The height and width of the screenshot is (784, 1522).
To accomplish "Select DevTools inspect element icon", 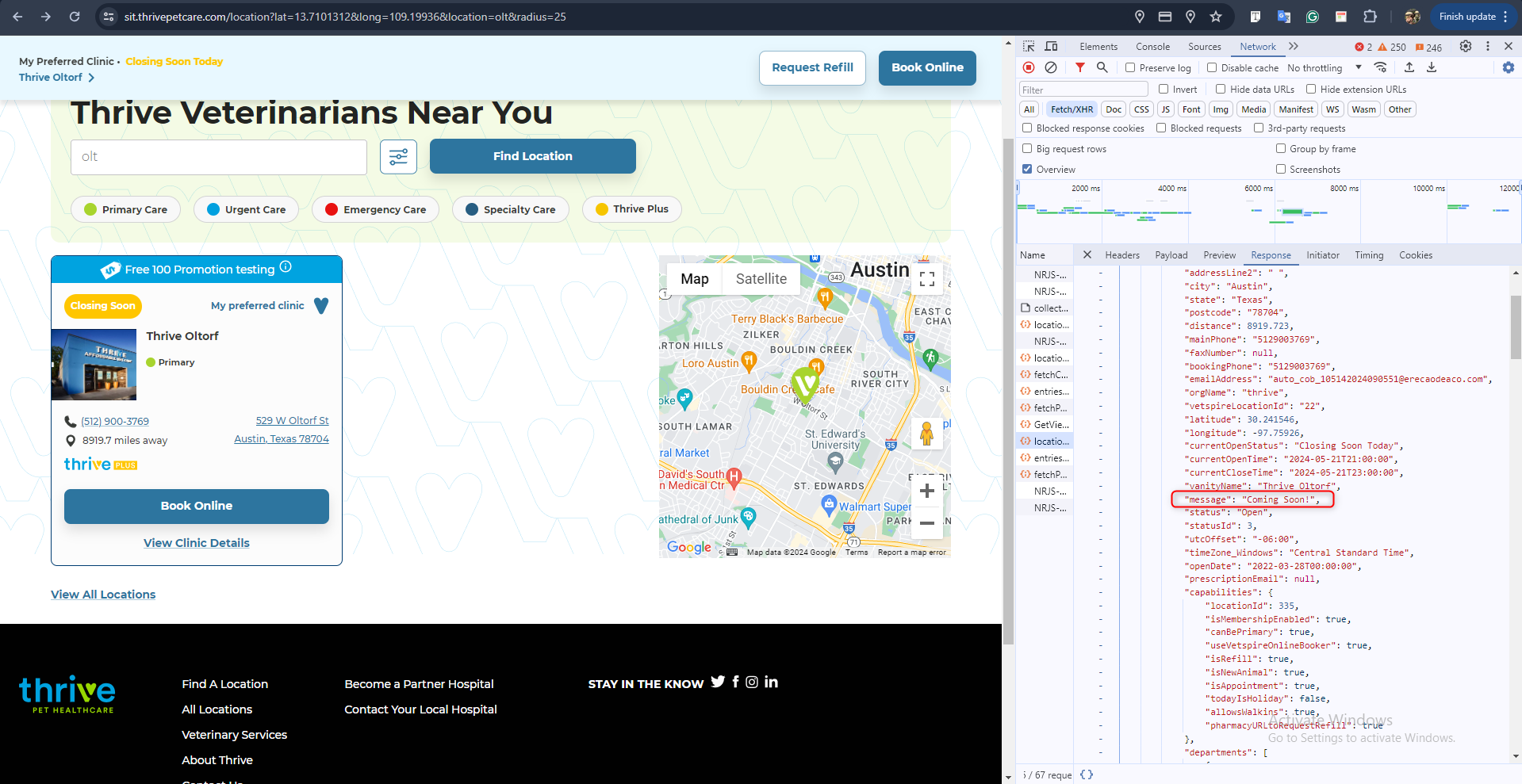I will pos(1029,47).
